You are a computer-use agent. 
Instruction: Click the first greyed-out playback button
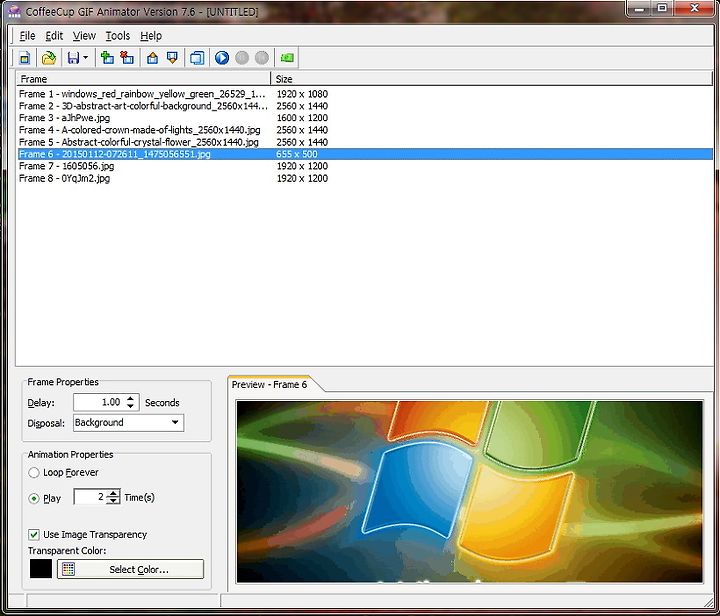pos(242,58)
